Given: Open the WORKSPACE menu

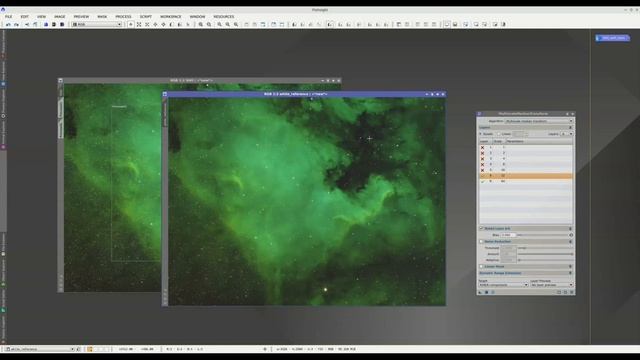Looking at the screenshot, I should 171,17.
